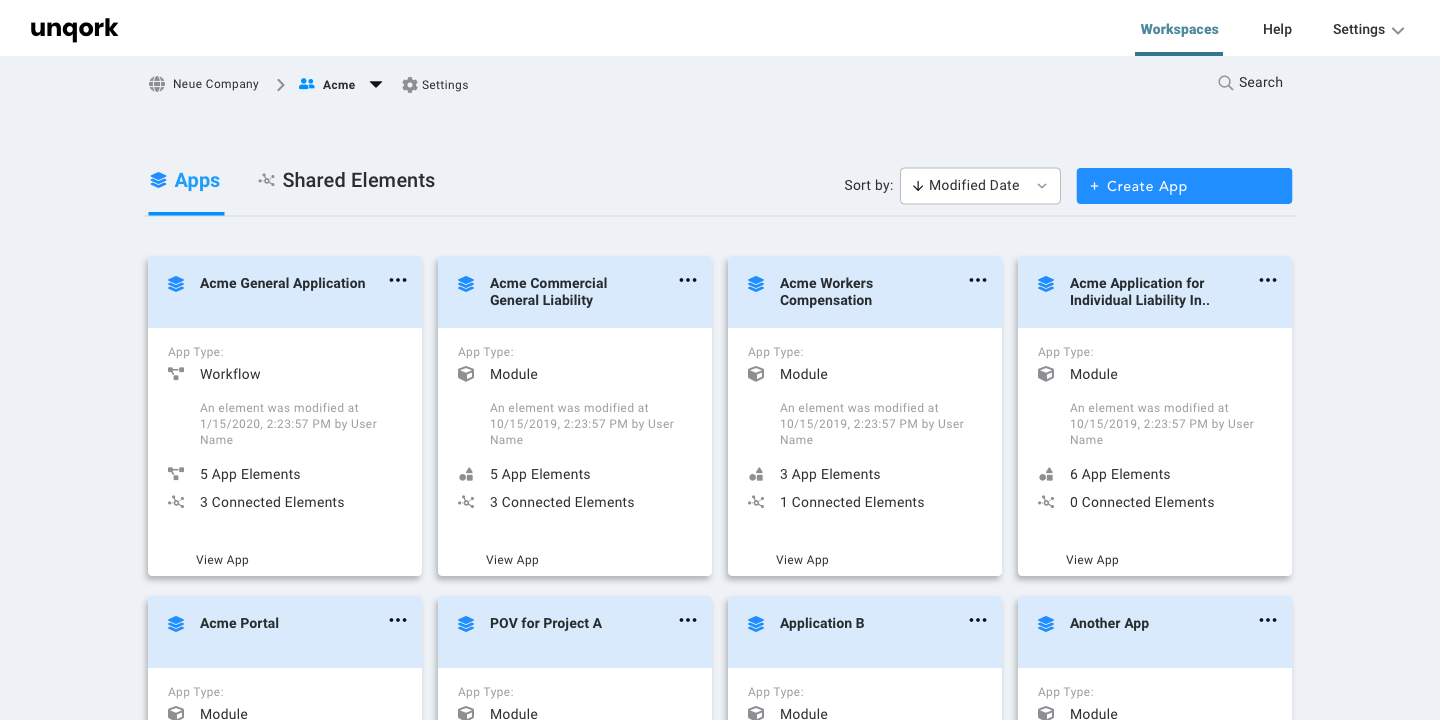
Task: Select Workspaces in the top navigation
Action: click(1179, 29)
